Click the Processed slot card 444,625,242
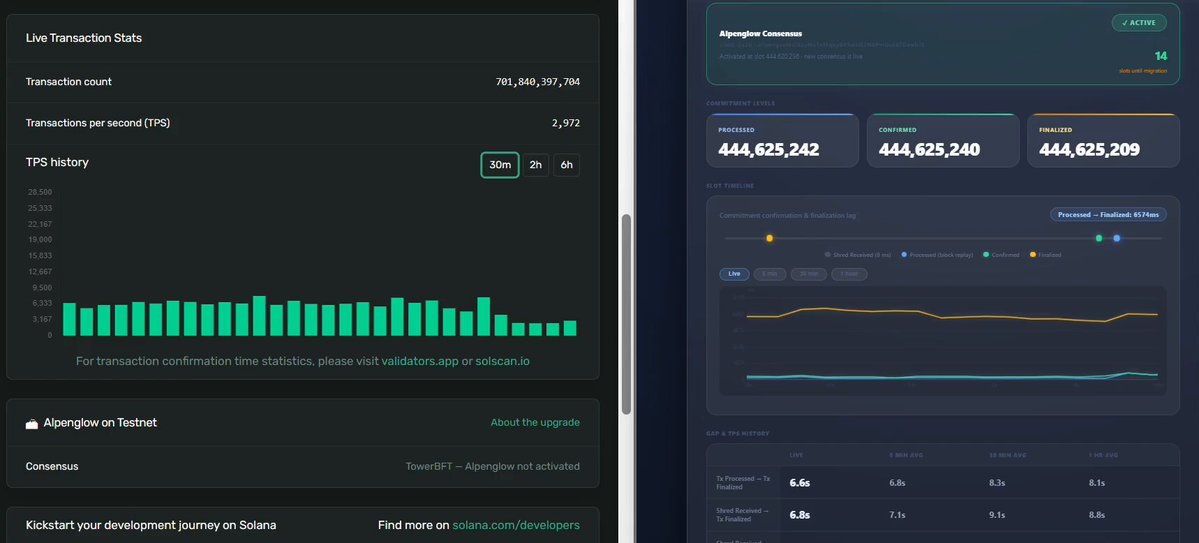1199x543 pixels. pyautogui.click(x=782, y=141)
